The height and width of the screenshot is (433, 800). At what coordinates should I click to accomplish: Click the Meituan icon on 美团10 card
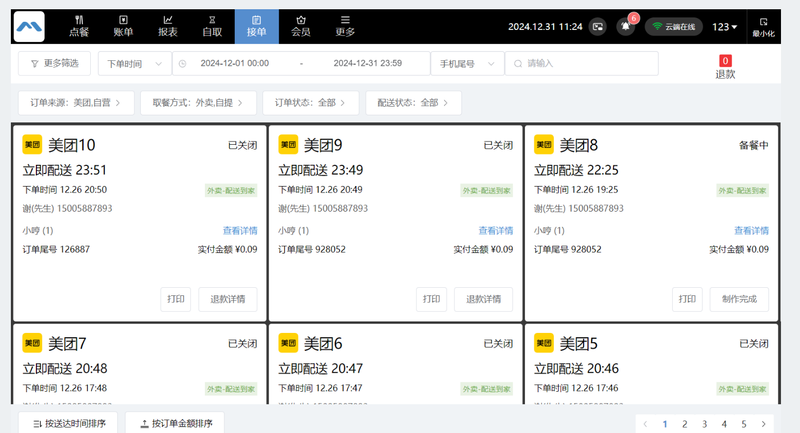[x=32, y=145]
